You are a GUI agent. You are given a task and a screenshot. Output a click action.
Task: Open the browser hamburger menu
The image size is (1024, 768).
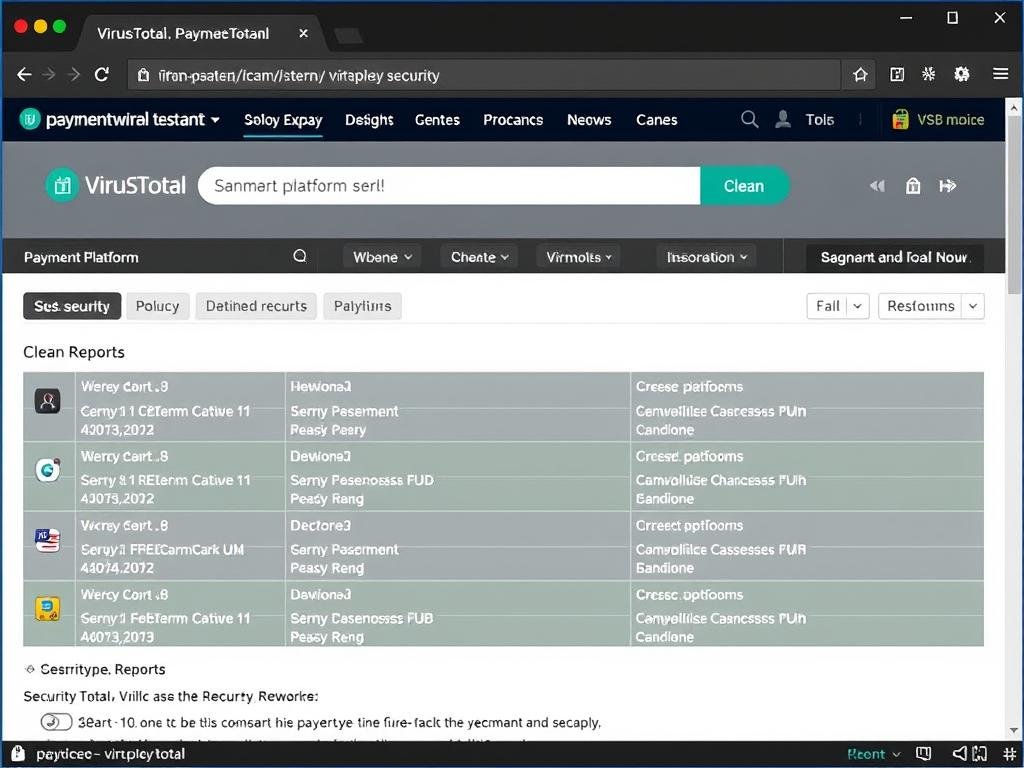pos(1000,74)
